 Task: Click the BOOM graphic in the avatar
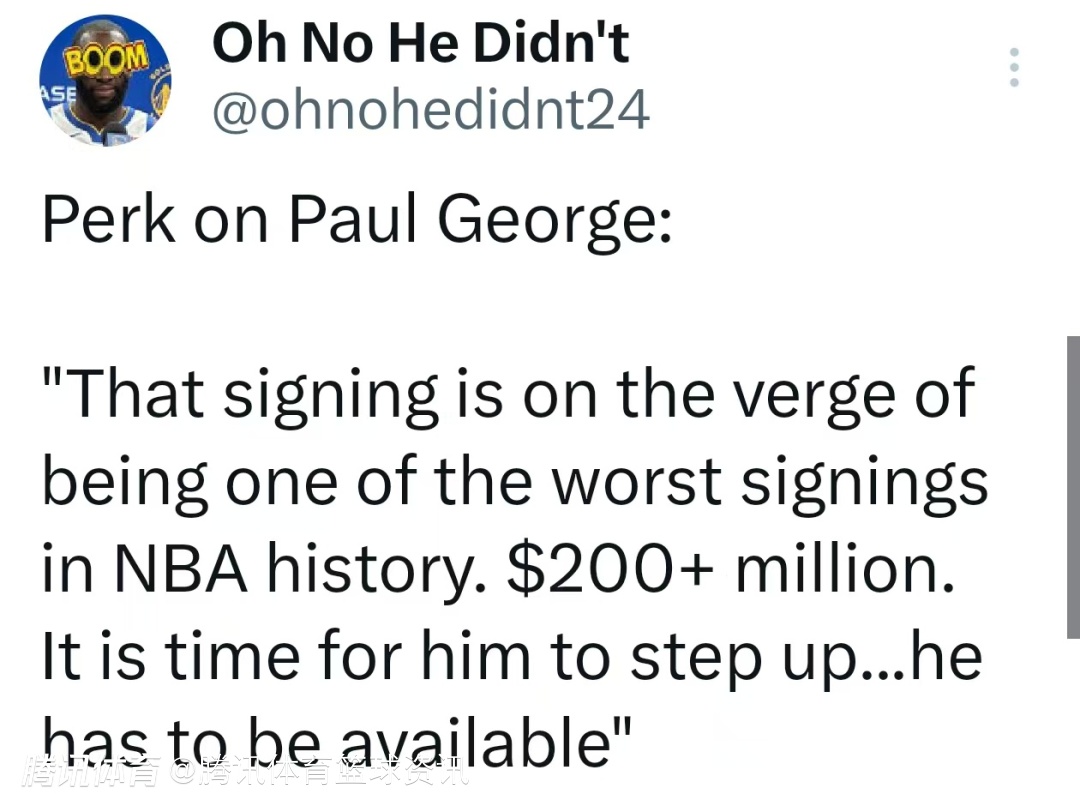click(x=106, y=56)
